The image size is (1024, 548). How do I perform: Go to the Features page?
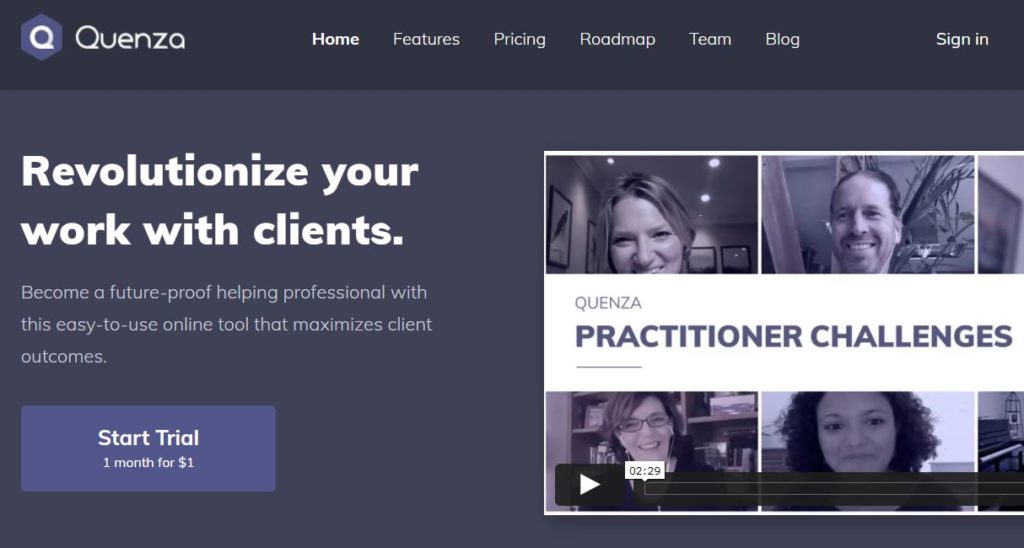[426, 39]
